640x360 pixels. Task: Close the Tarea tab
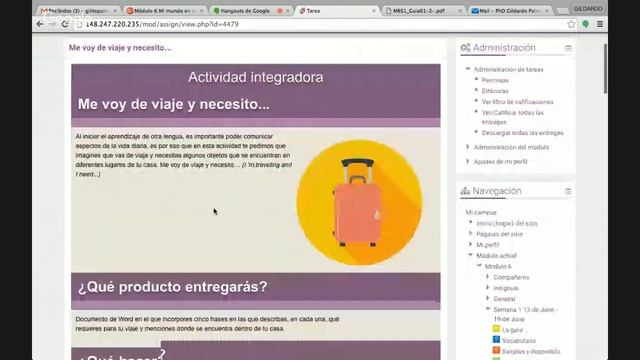point(374,11)
